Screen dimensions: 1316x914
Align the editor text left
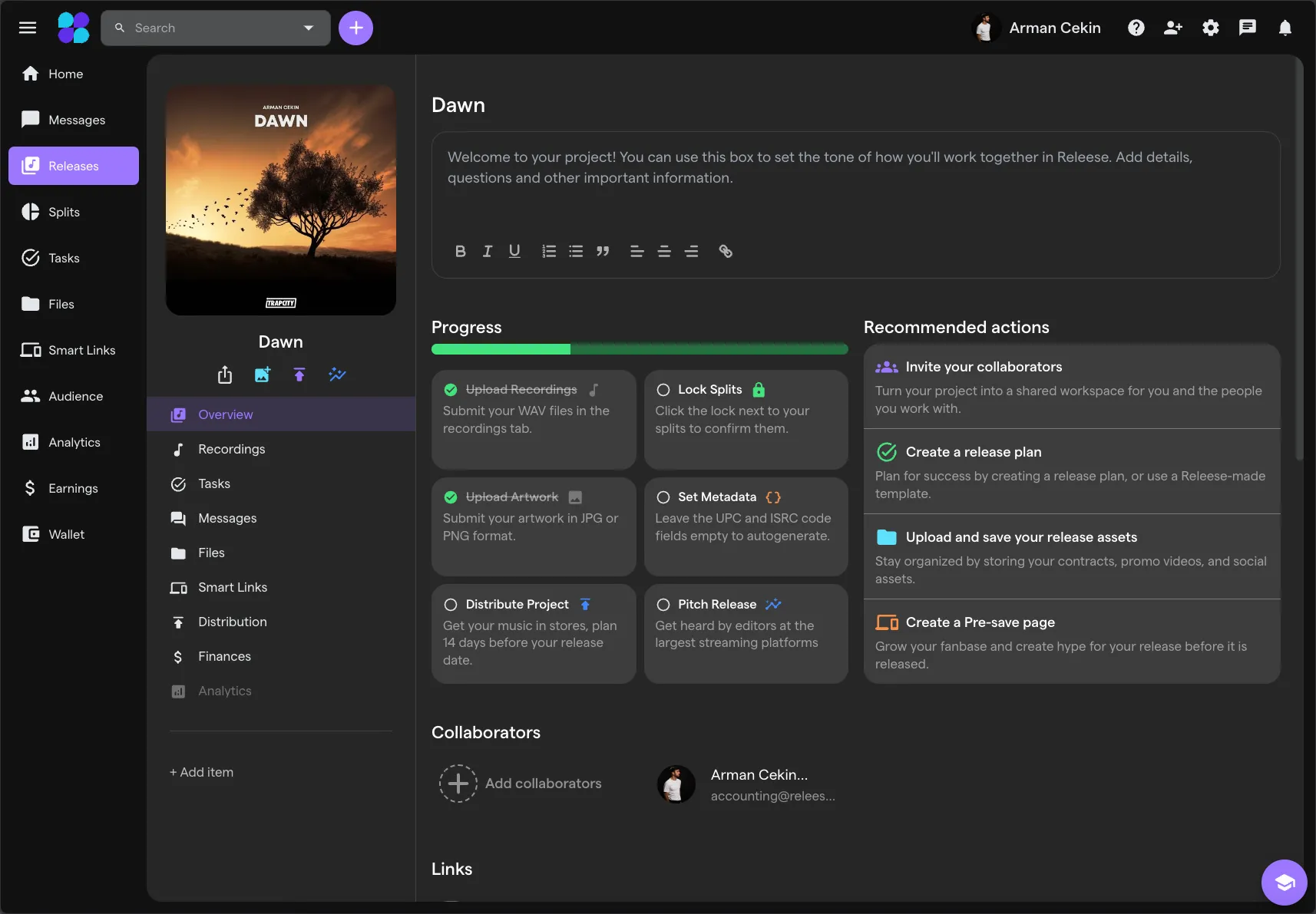[x=637, y=251]
